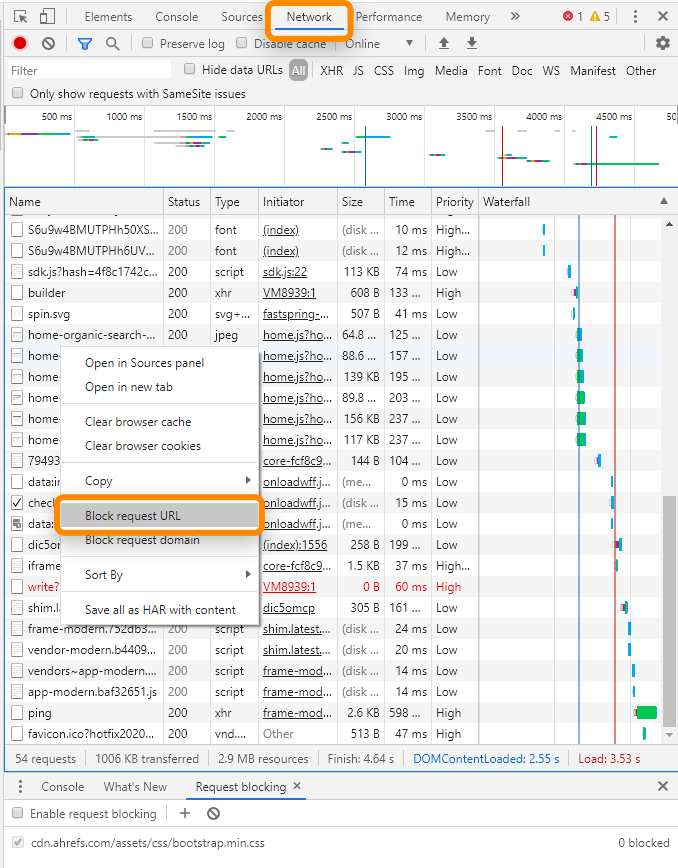Open the network settings gear
678x868 pixels.
(x=662, y=44)
